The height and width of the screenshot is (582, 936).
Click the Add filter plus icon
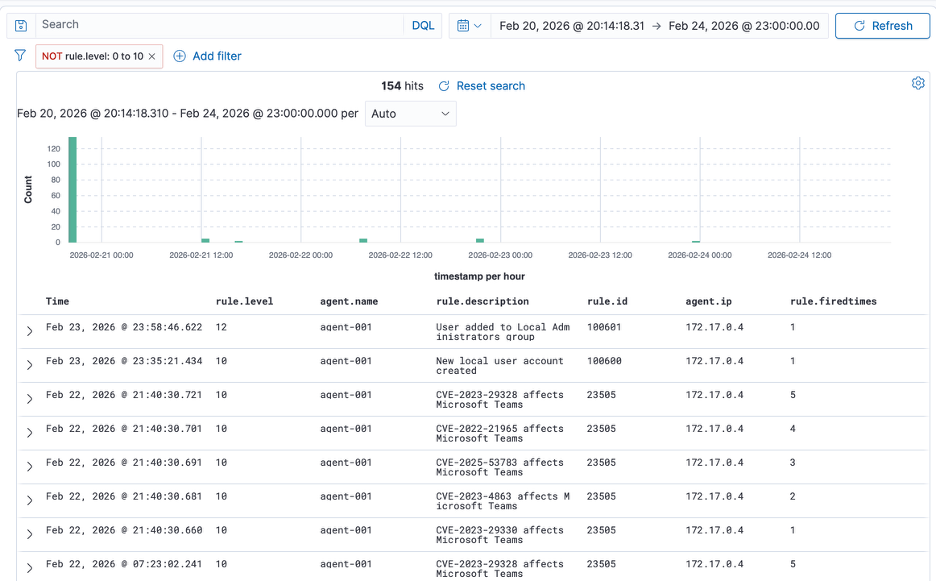pos(180,56)
